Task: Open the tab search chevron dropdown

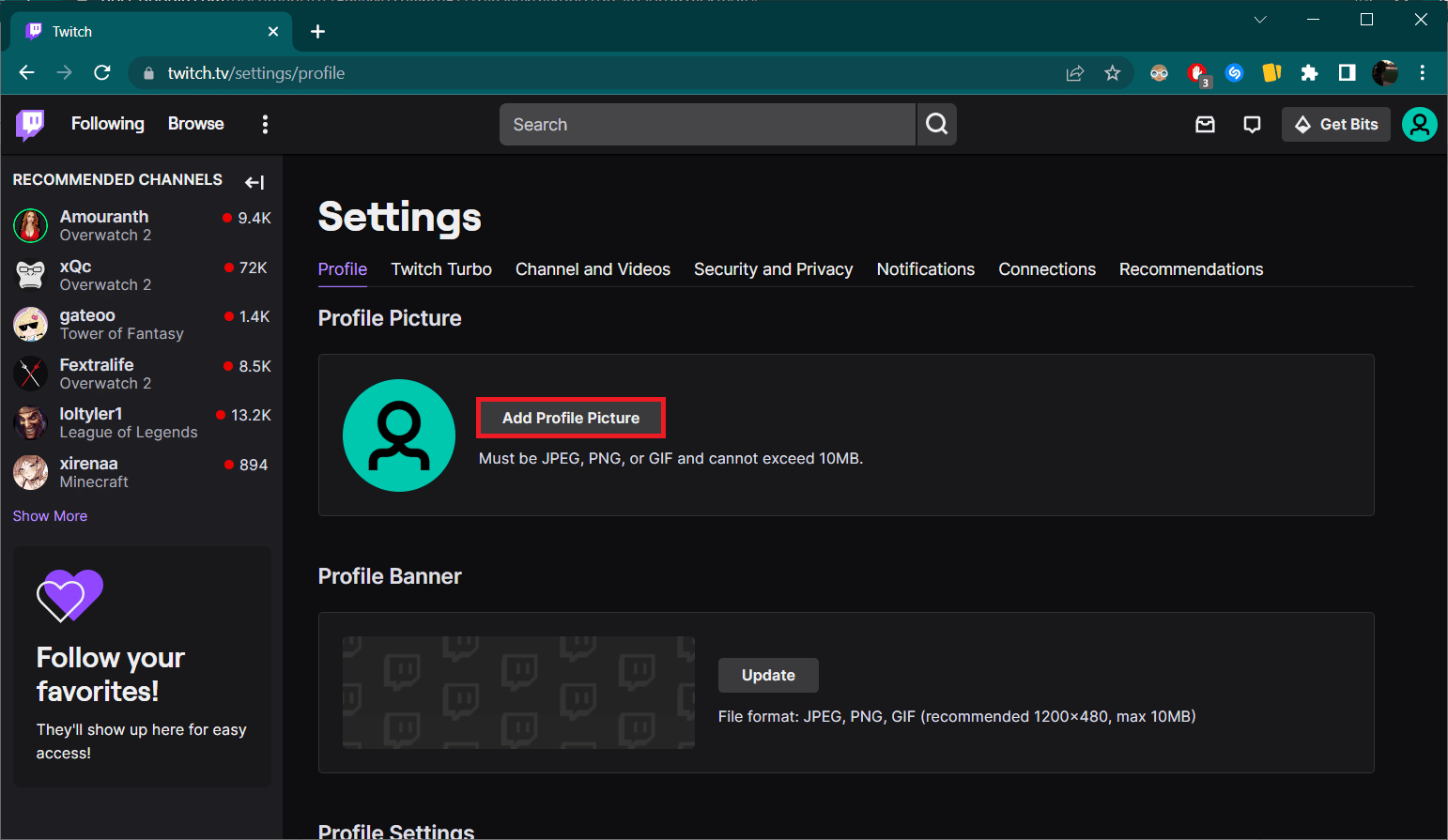Action: [1260, 20]
